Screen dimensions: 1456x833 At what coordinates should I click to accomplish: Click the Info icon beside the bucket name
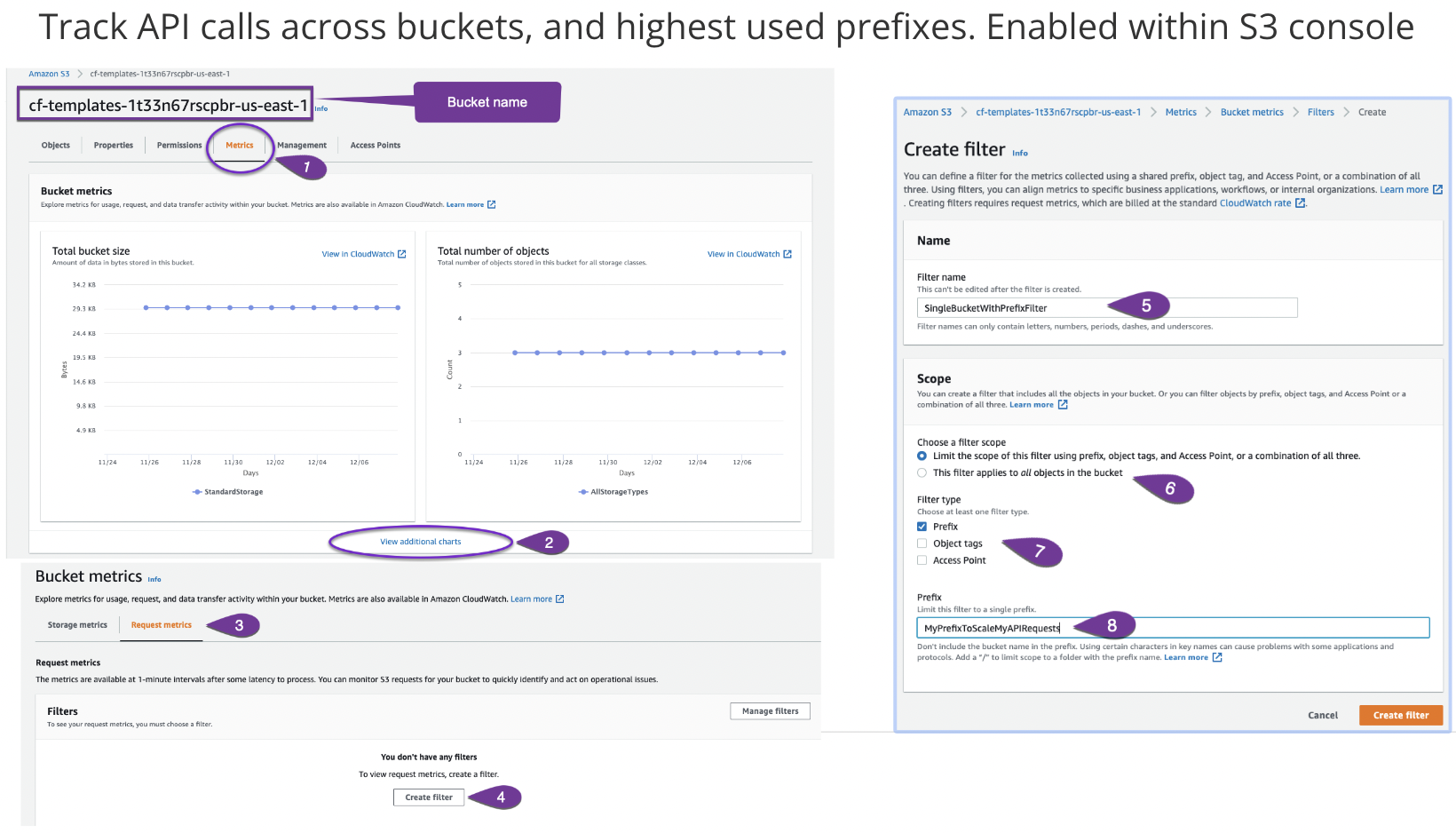click(321, 108)
